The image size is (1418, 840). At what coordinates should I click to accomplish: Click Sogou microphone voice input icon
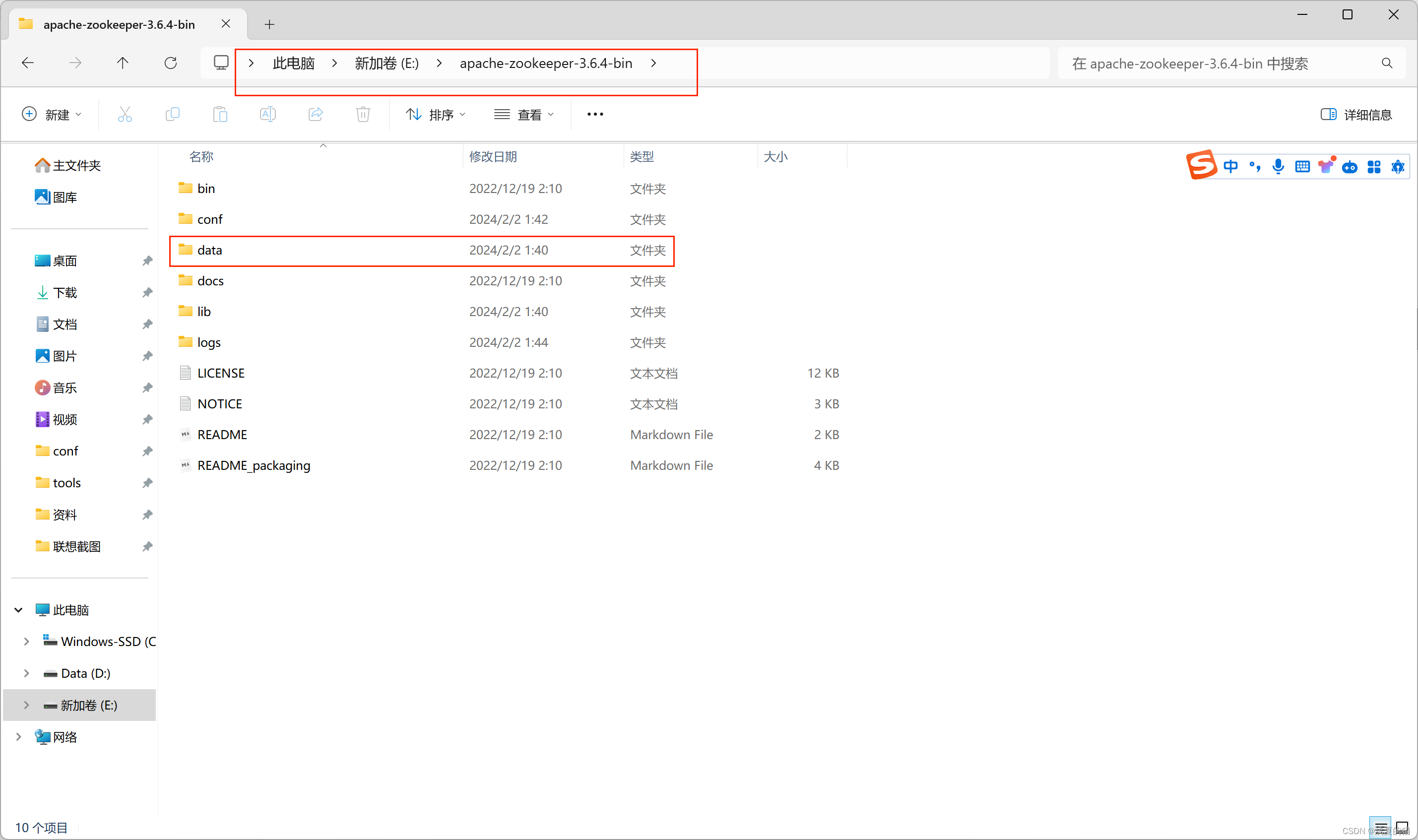click(x=1278, y=166)
